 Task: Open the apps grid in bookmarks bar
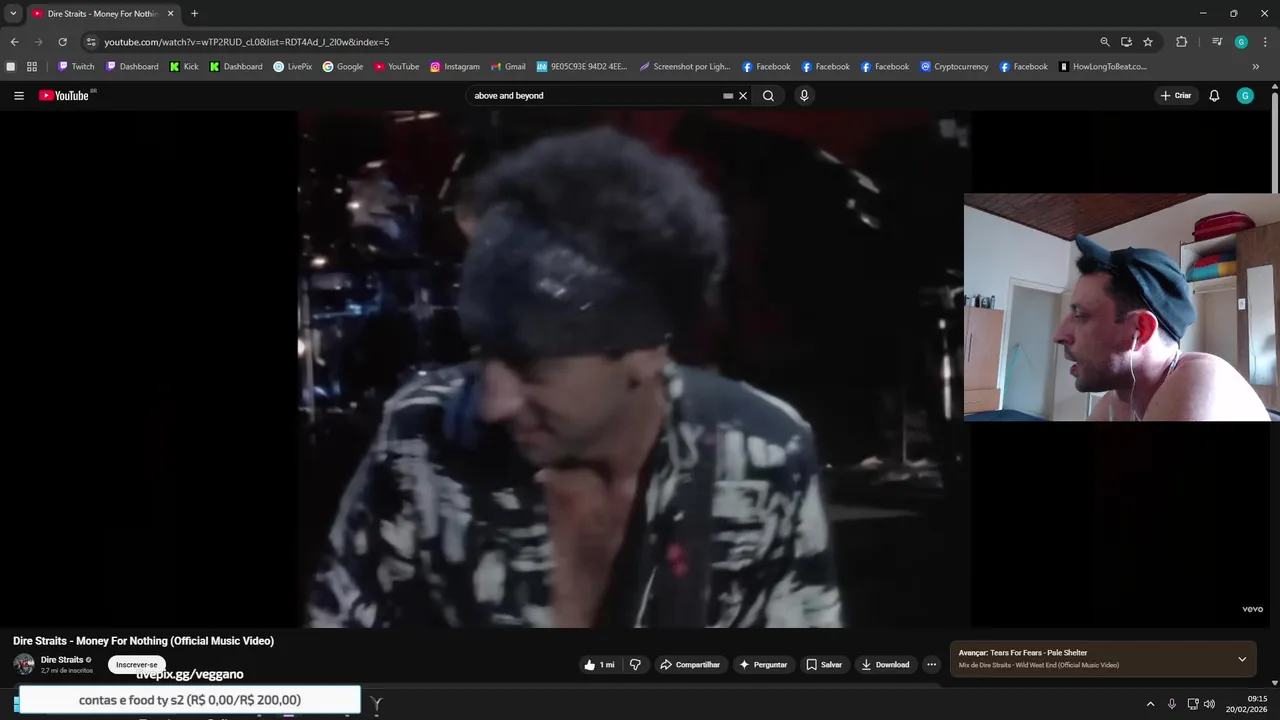32,67
